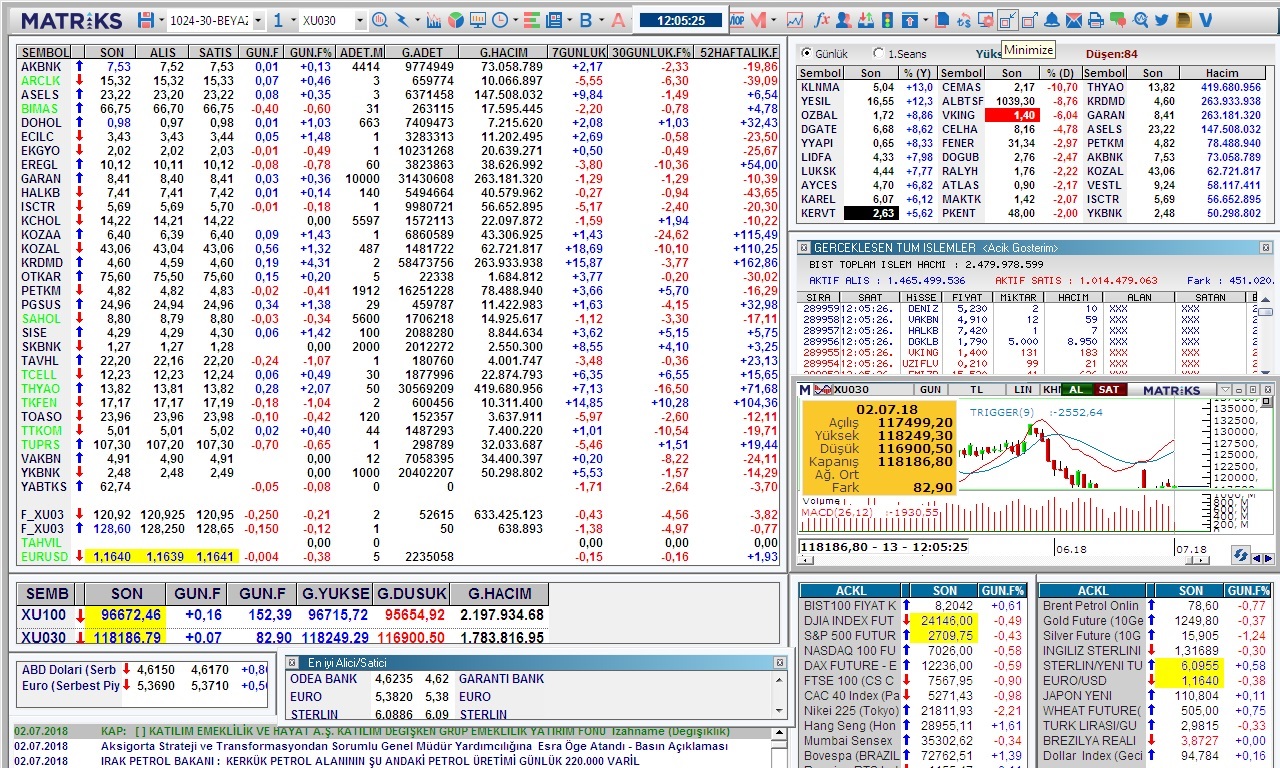Expand the arrow next to lightning icon
The width and height of the screenshot is (1280, 768).
[417, 20]
